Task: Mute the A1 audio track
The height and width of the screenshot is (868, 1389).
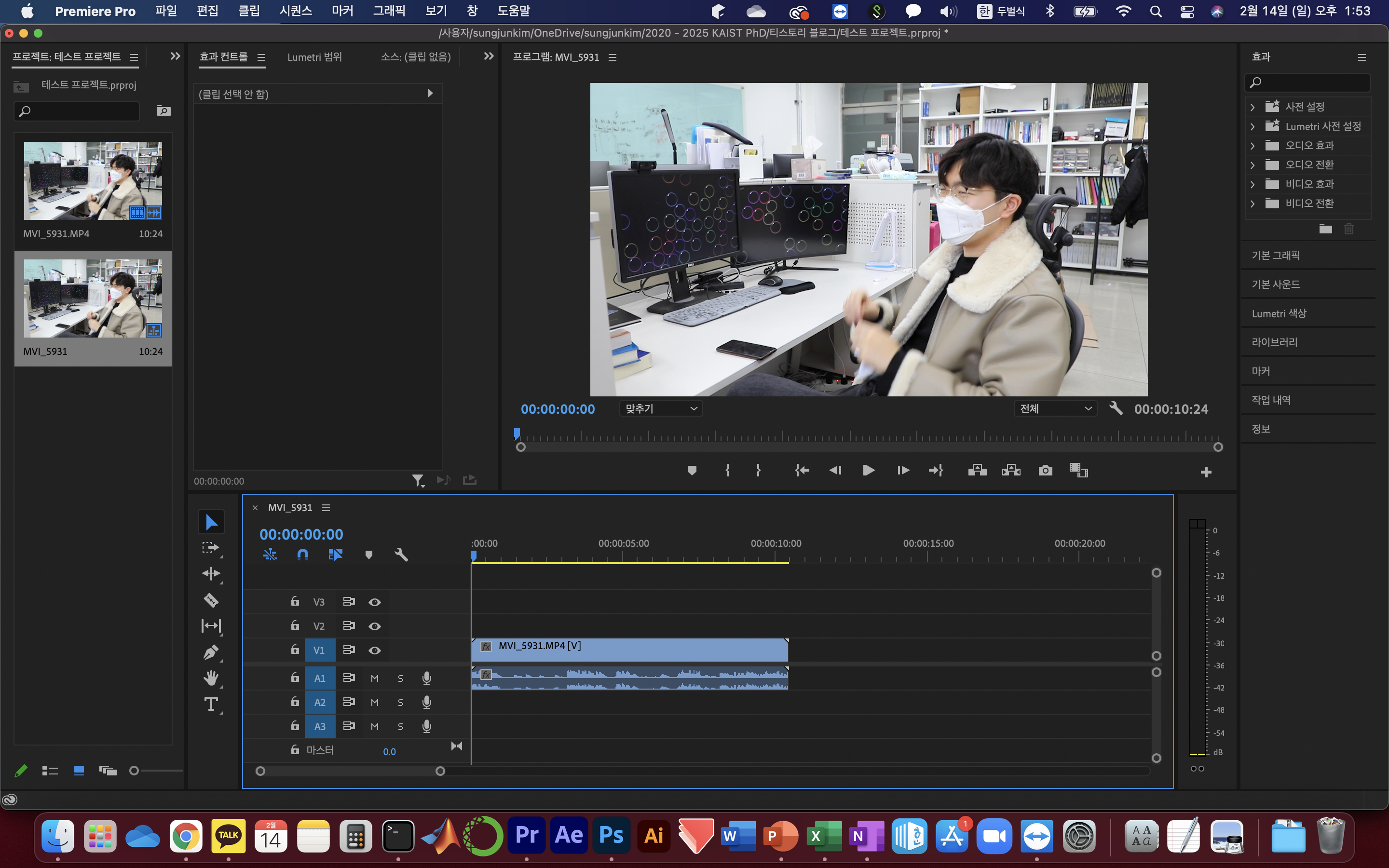Action: point(374,678)
